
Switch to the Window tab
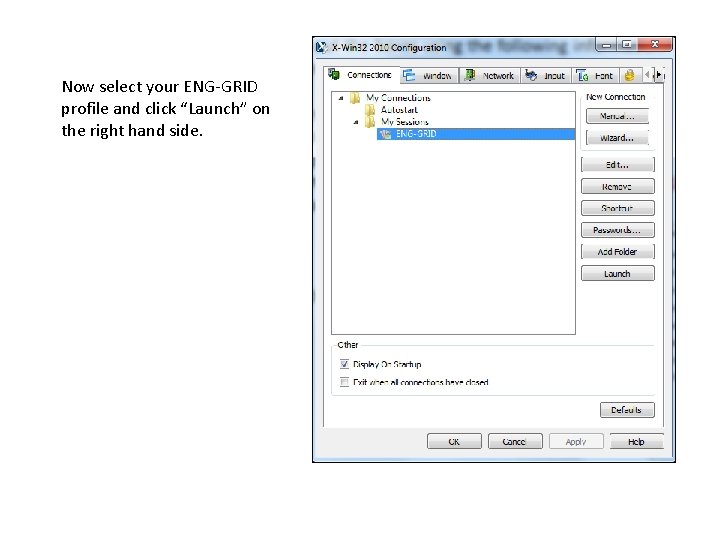point(429,76)
